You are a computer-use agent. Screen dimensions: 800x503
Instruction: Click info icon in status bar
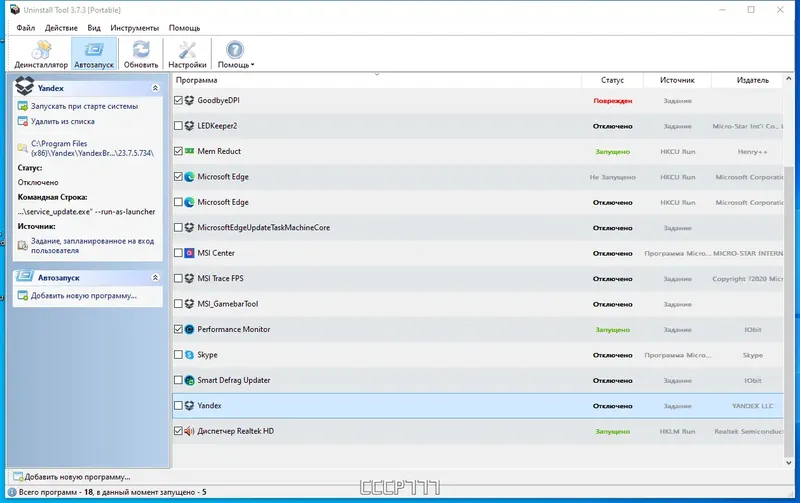pyautogui.click(x=12, y=492)
